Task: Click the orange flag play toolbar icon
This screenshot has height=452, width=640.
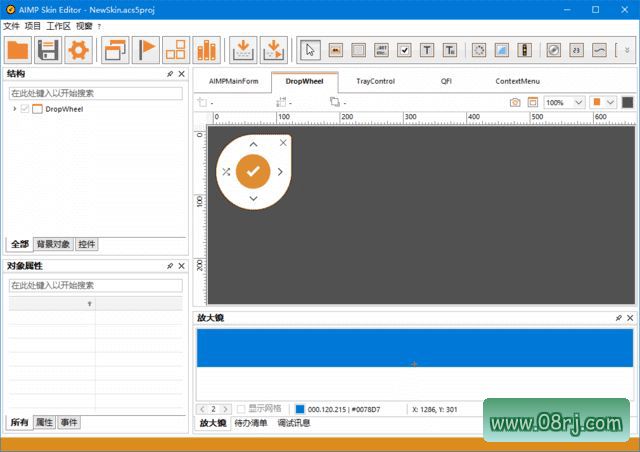Action: coord(146,50)
